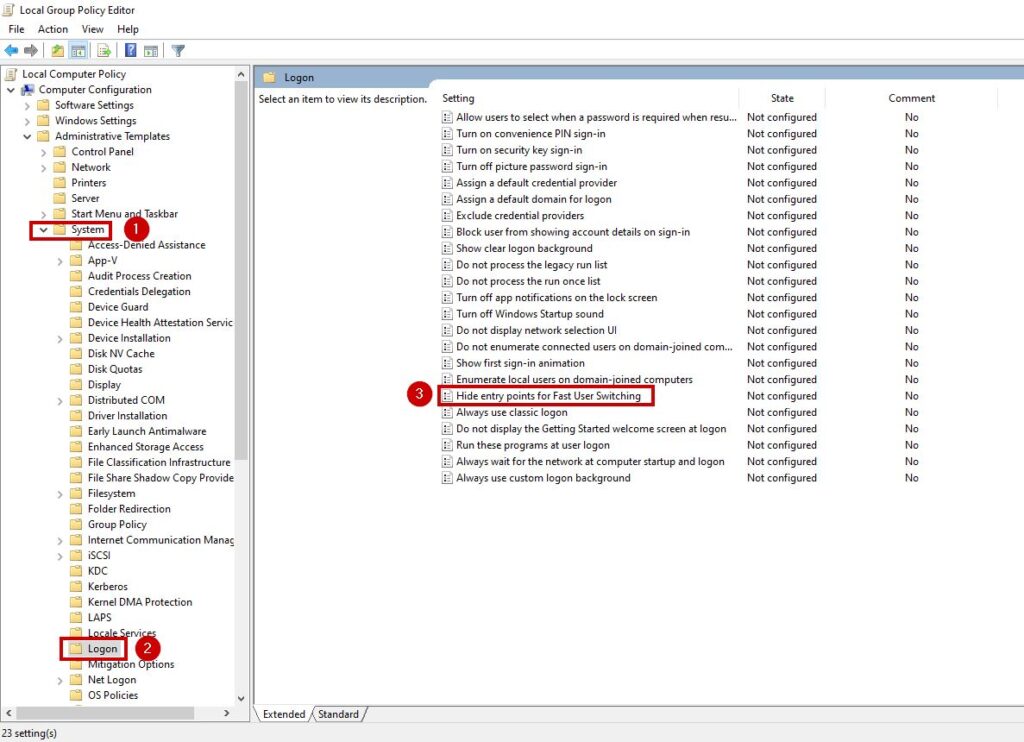1024x742 pixels.
Task: Click the tree pane vertical scrollbar thumb
Action: [241, 271]
